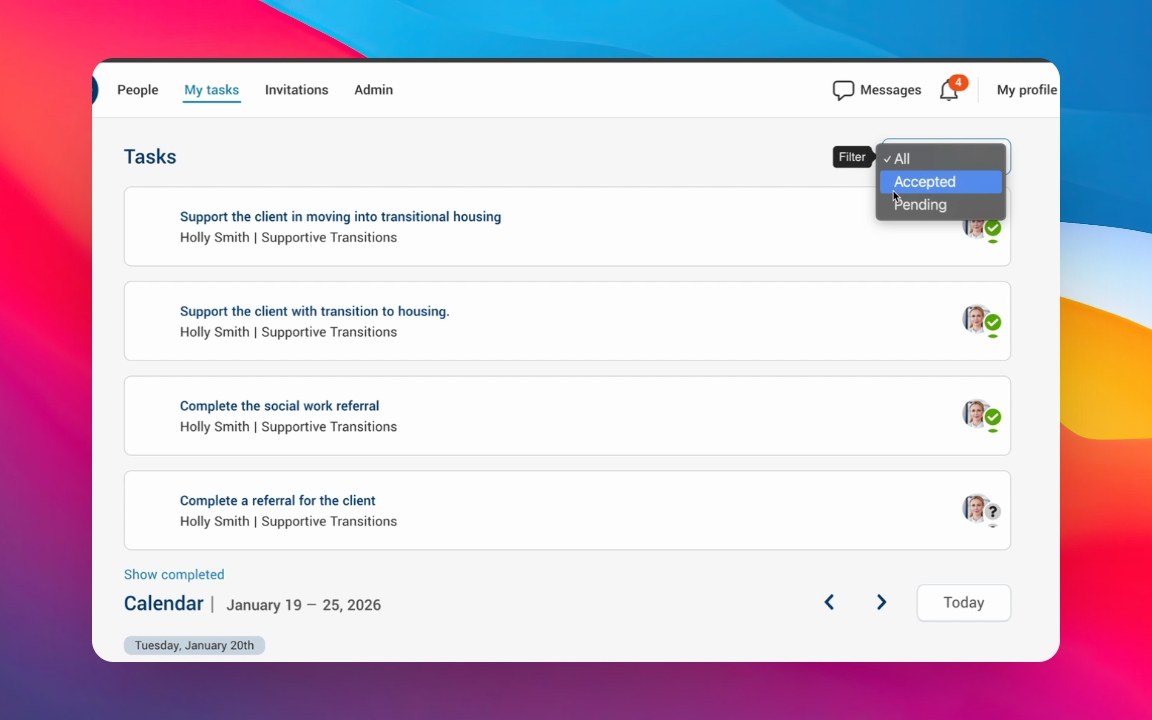Screen dimensions: 1152x720
Task: Click the Messages label
Action: (890, 90)
